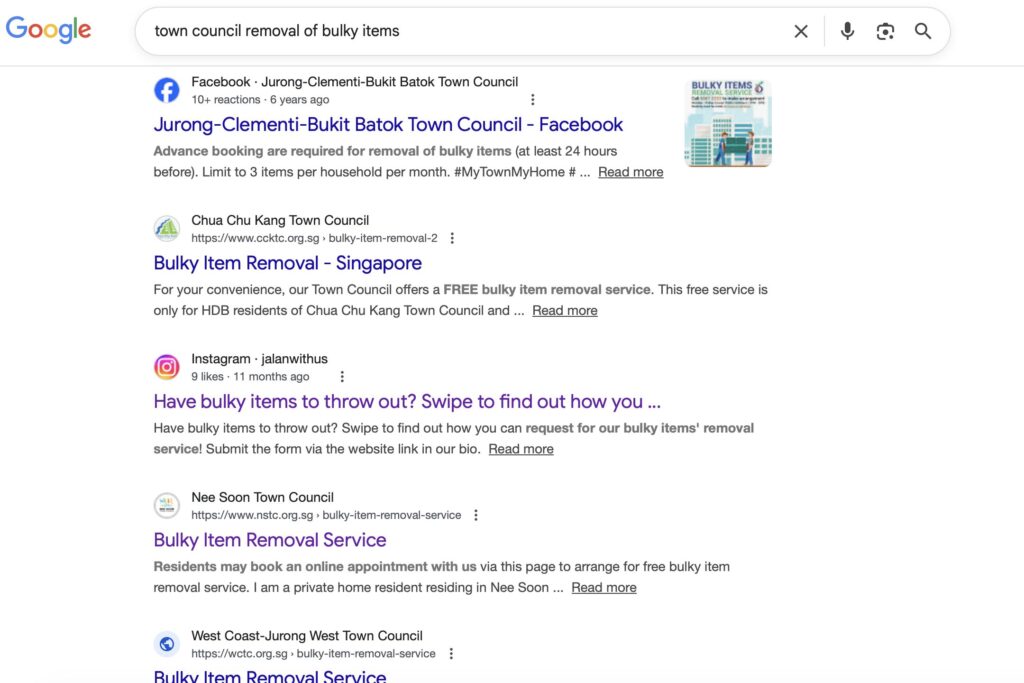Screen dimensions: 1024x683
Task: Open the Instagram bulky items post link
Action: 406,402
